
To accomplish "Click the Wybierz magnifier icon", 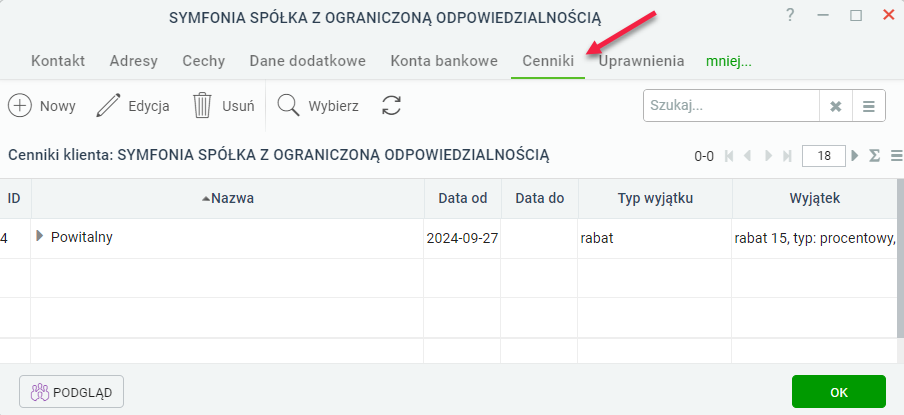I will pos(288,105).
